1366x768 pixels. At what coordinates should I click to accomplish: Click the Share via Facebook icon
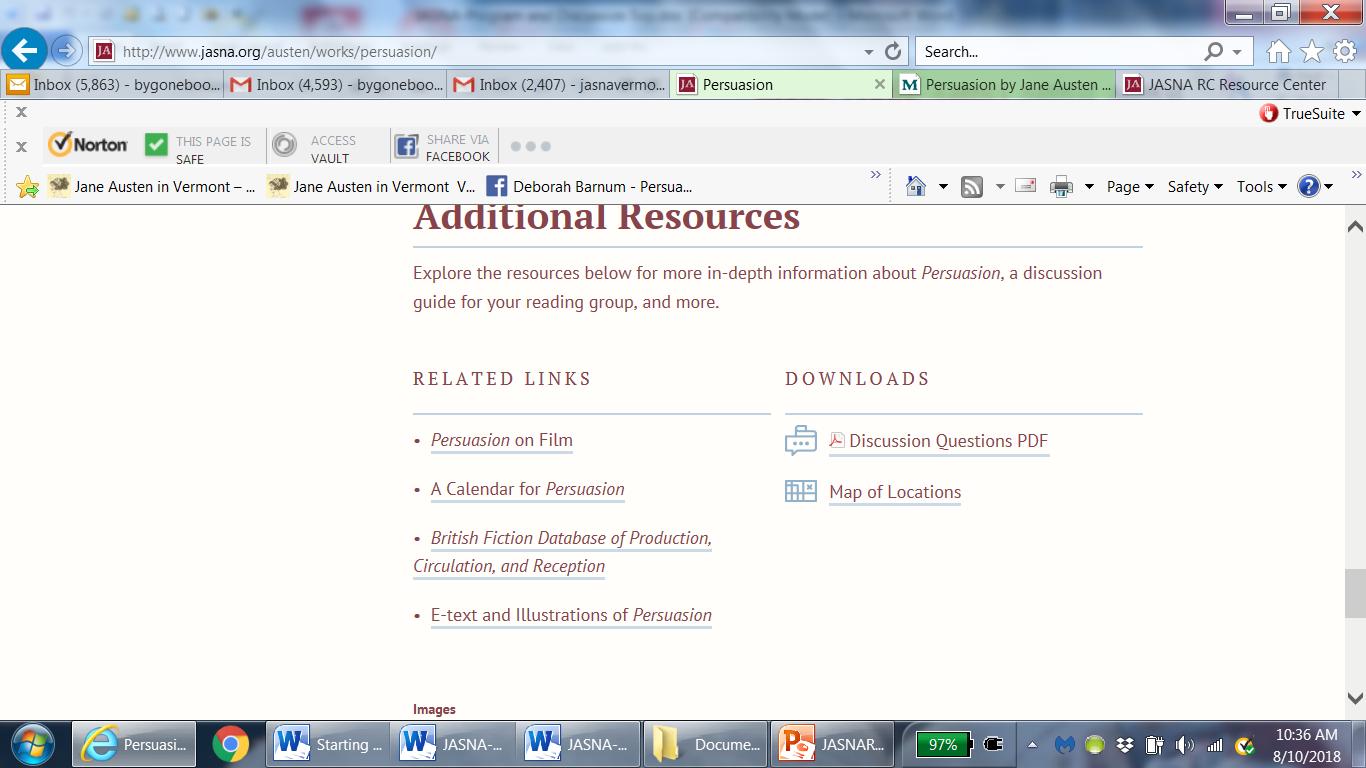(x=406, y=147)
